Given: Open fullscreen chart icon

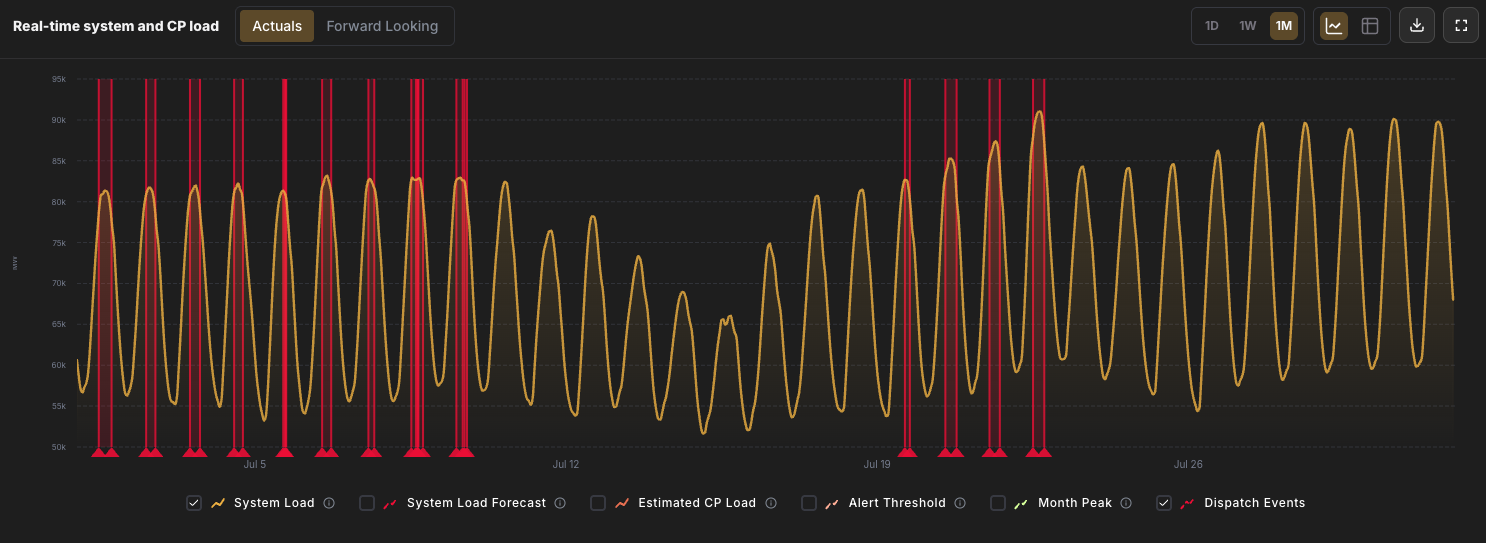Looking at the screenshot, I should 1461,26.
